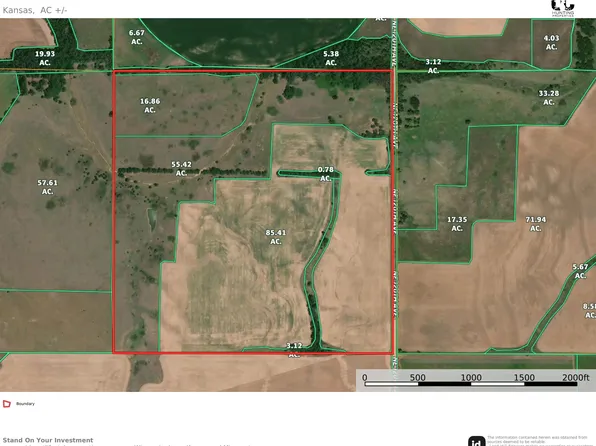The height and width of the screenshot is (446, 596).
Task: Click the '33.28 AC.' parcel label
Action: pos(548,98)
